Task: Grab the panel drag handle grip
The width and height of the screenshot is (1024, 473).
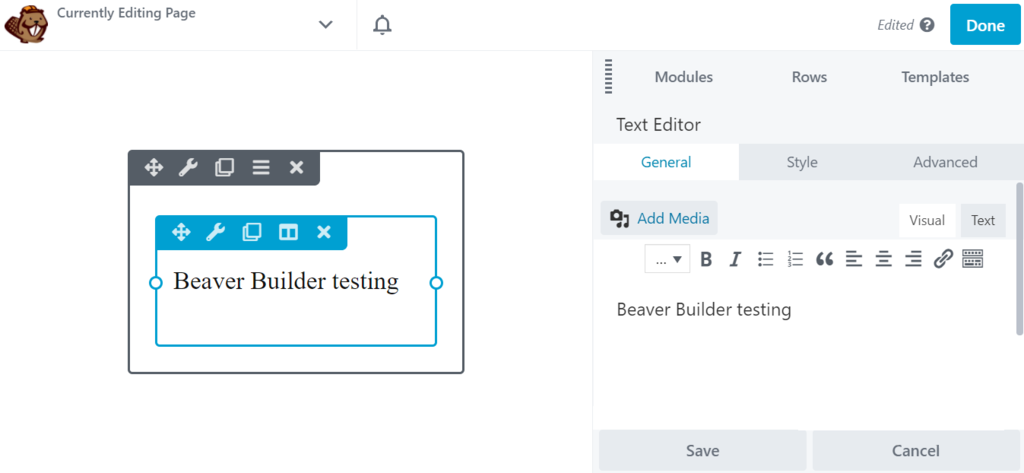Action: [x=609, y=76]
